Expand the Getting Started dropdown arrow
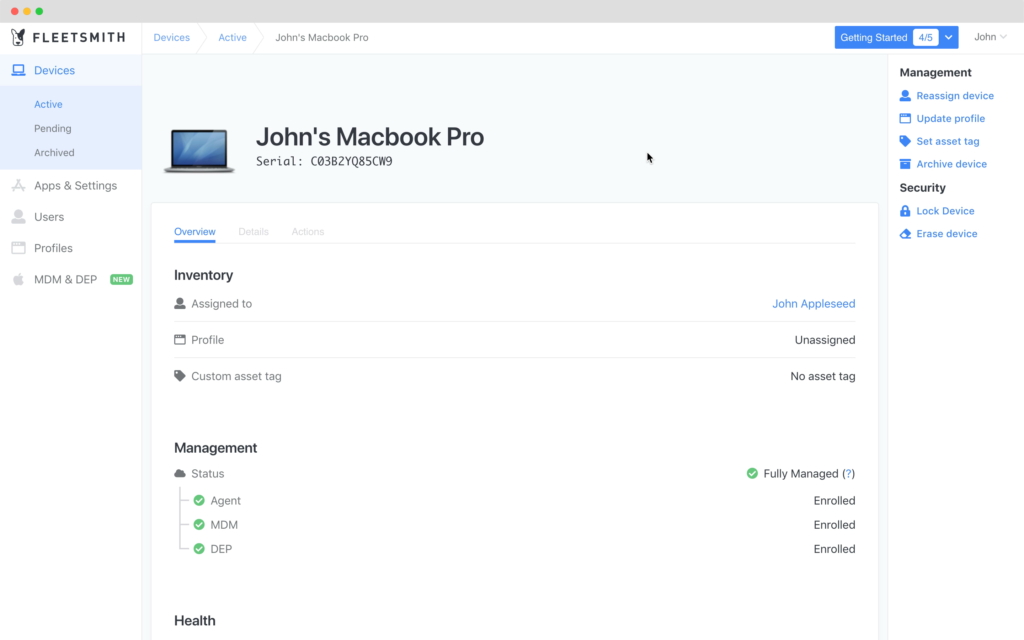1024x640 pixels. (949, 37)
